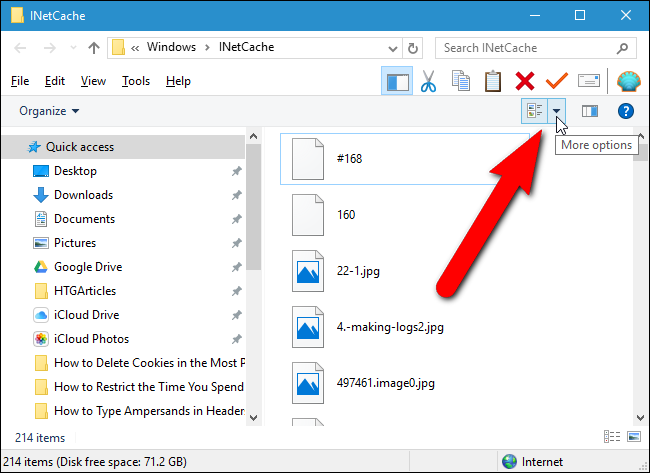Go up one level with Up arrow
Image resolution: width=650 pixels, height=473 pixels.
94,48
